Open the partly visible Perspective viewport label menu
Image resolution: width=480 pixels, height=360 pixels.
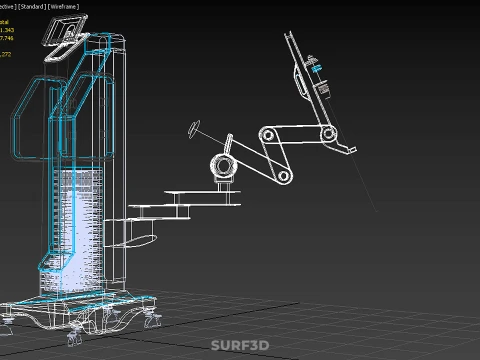tap(8, 7)
